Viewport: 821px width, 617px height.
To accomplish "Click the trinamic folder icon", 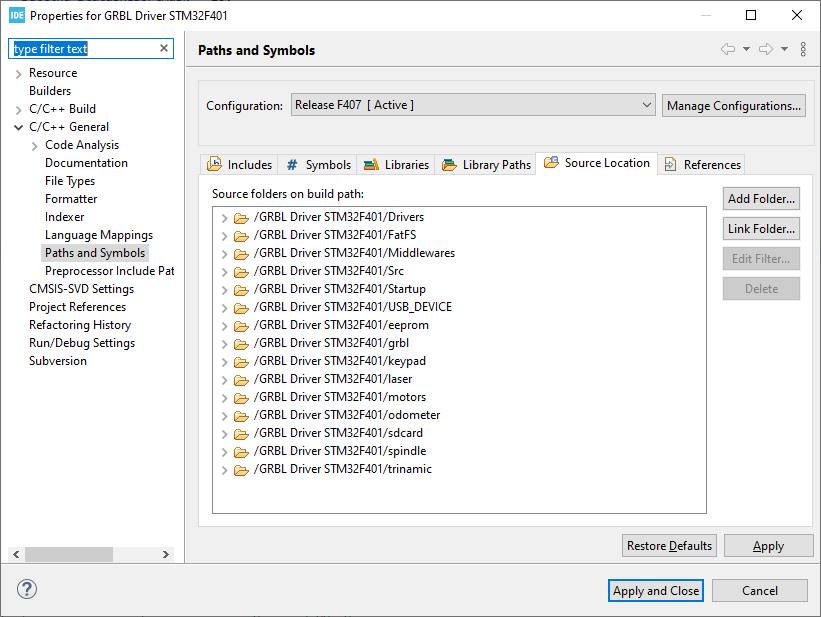I will click(241, 470).
